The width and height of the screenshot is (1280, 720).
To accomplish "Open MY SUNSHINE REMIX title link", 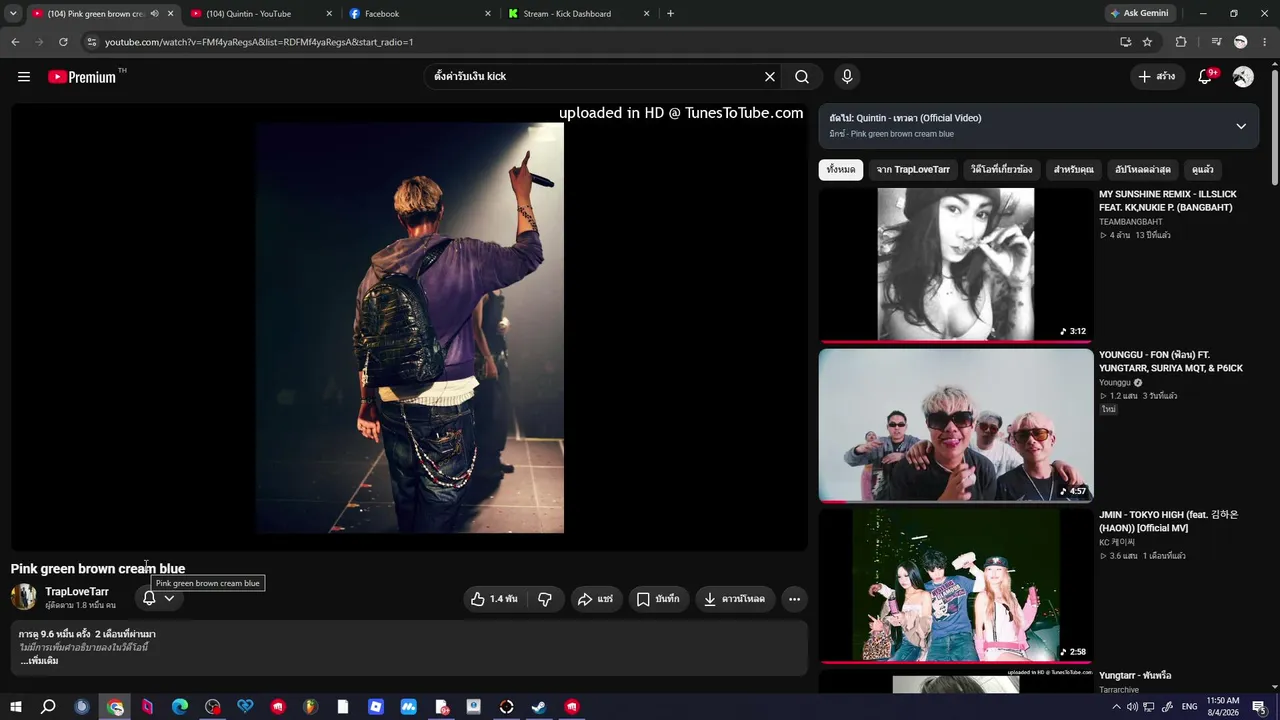I will [x=1166, y=201].
